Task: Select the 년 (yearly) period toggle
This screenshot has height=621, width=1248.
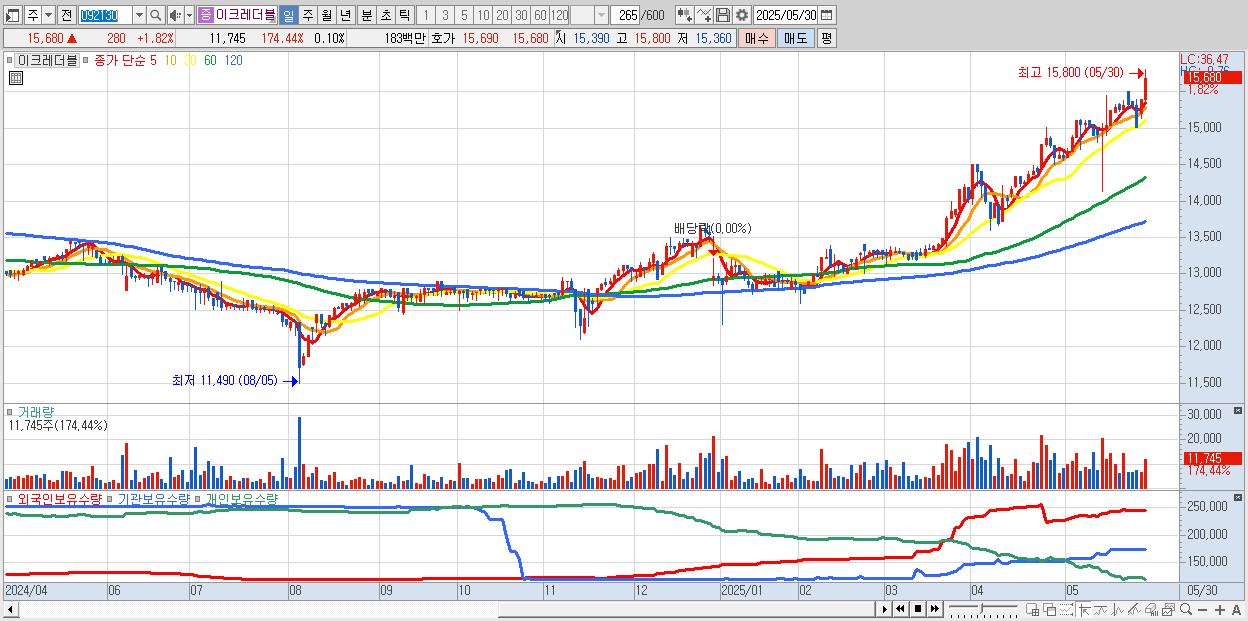Action: (x=345, y=15)
